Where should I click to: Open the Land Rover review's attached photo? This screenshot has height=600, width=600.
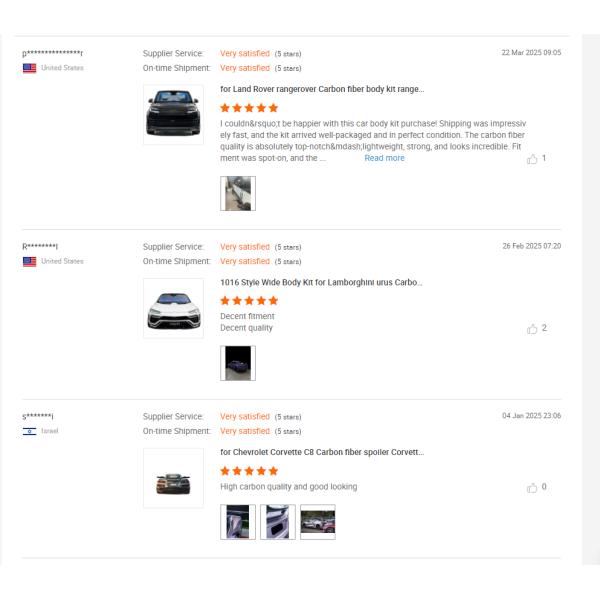click(x=238, y=193)
